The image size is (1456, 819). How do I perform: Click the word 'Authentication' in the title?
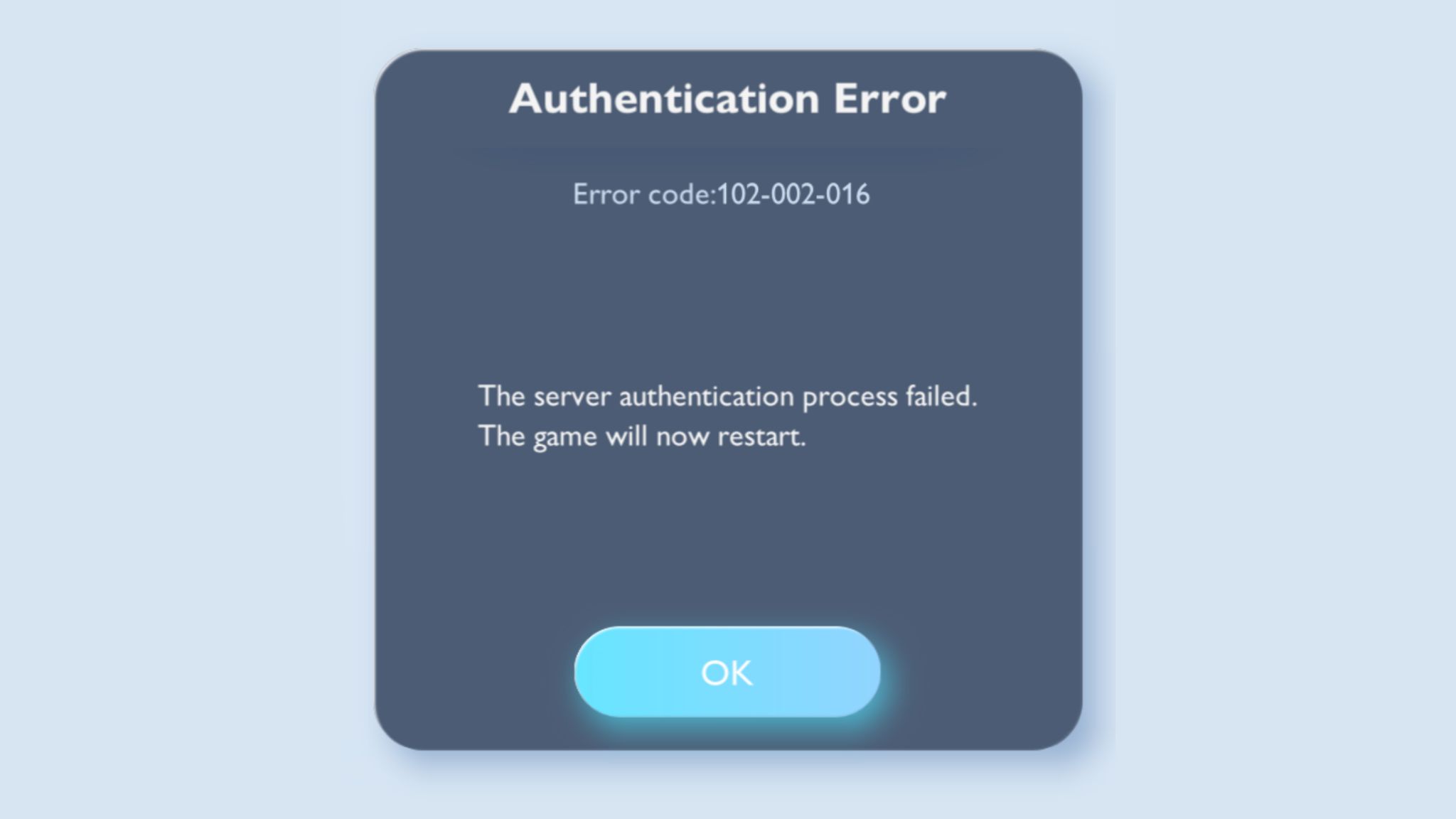coord(664,98)
